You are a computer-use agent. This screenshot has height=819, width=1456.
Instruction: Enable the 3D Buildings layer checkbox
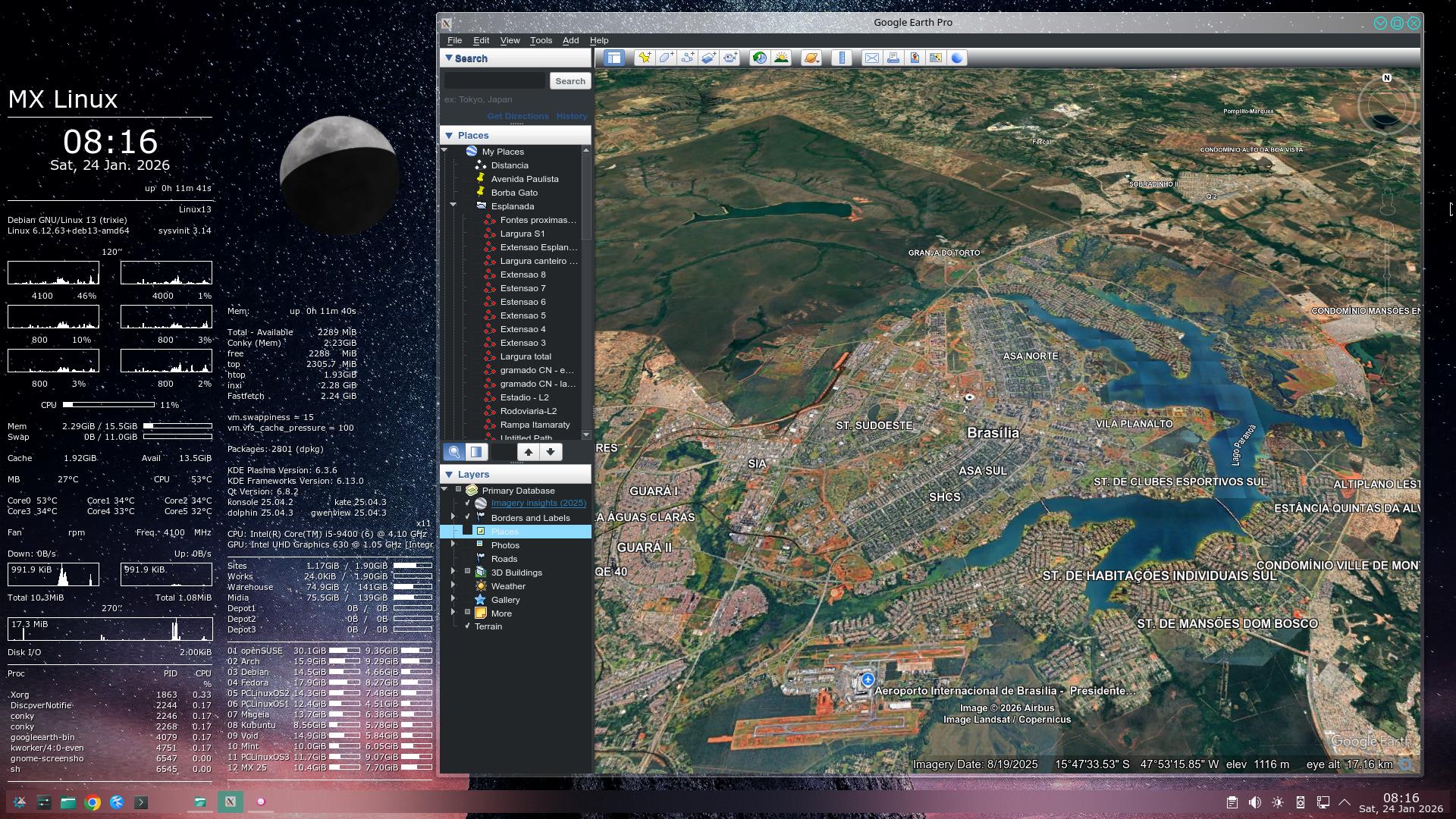pyautogui.click(x=467, y=573)
